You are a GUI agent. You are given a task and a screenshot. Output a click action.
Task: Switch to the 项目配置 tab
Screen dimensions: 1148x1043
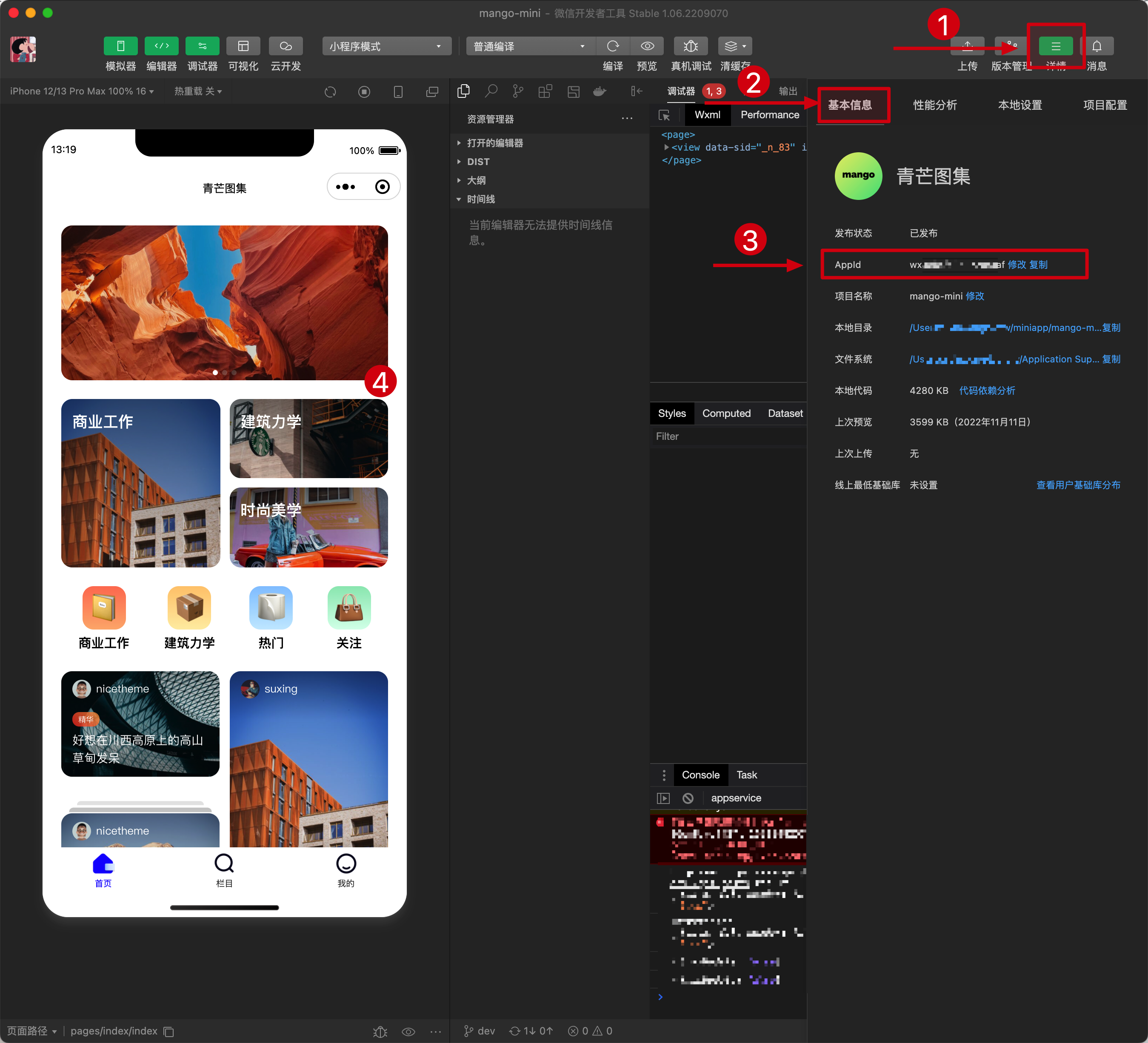click(x=1105, y=105)
